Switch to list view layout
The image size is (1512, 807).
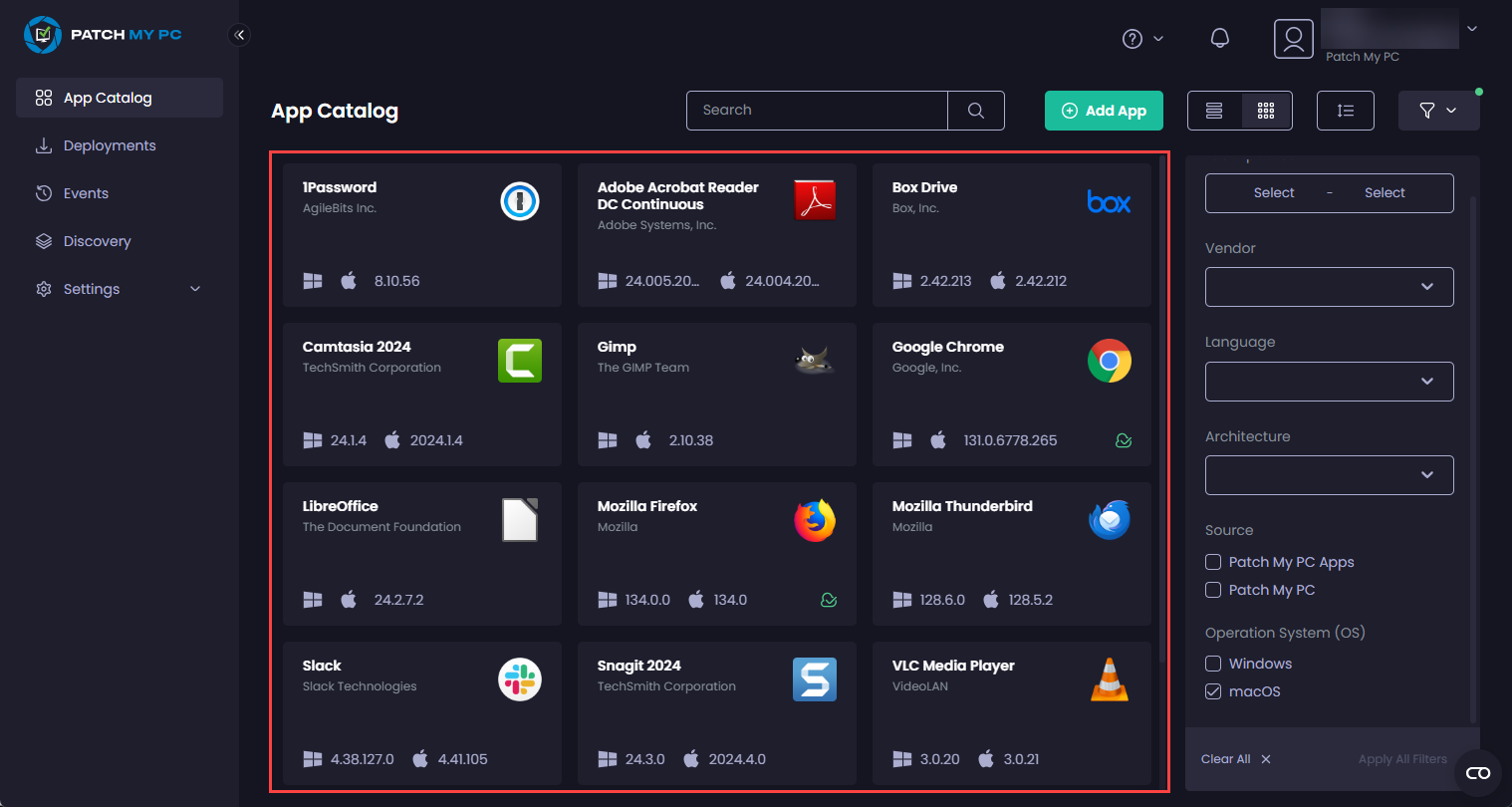tap(1214, 111)
